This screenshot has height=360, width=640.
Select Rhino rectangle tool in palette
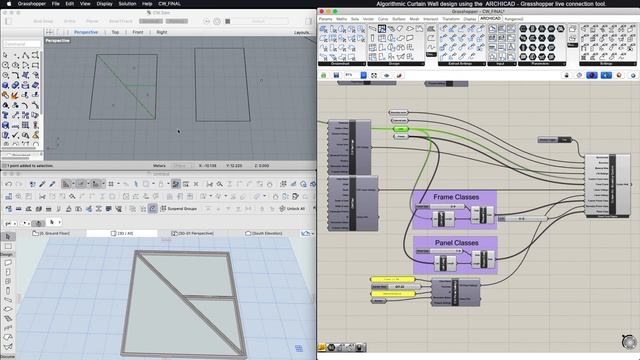[x=36, y=65]
